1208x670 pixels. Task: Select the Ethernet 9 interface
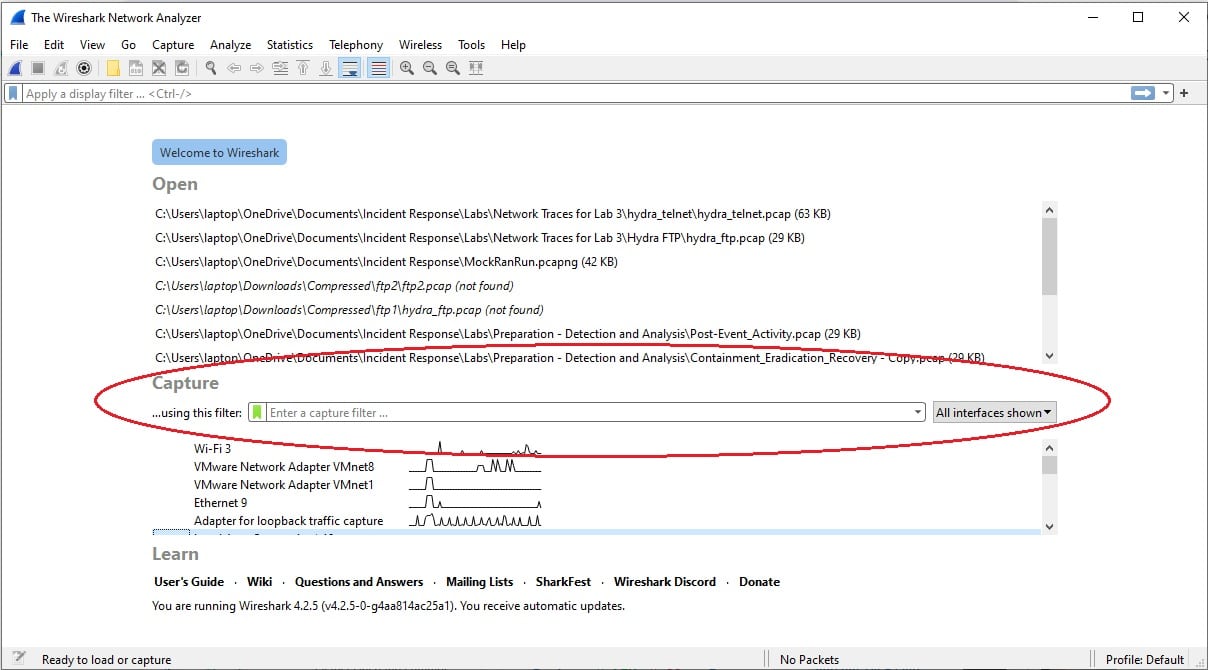[x=220, y=503]
